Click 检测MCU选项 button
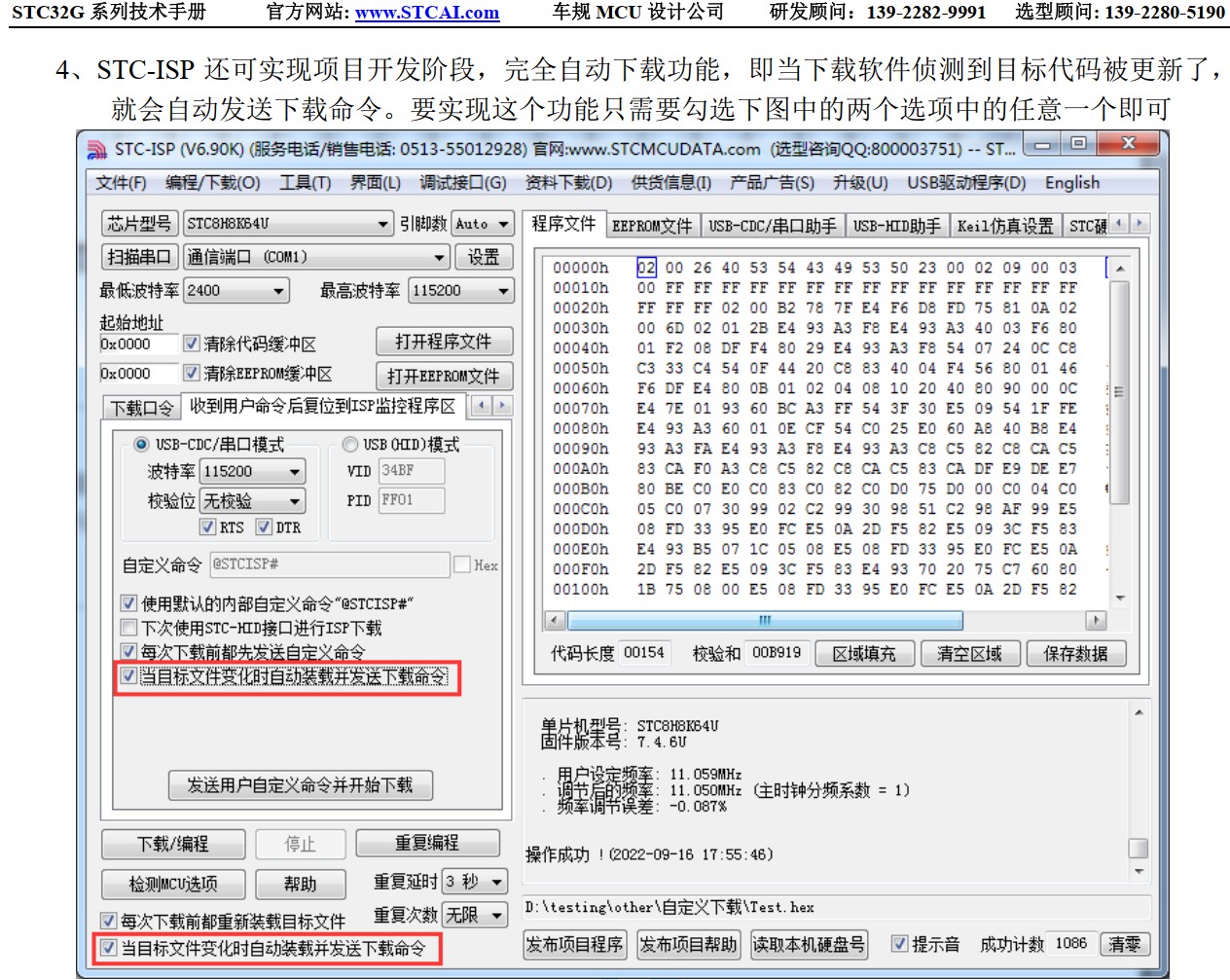Screen dimensions: 1230x980 173,884
